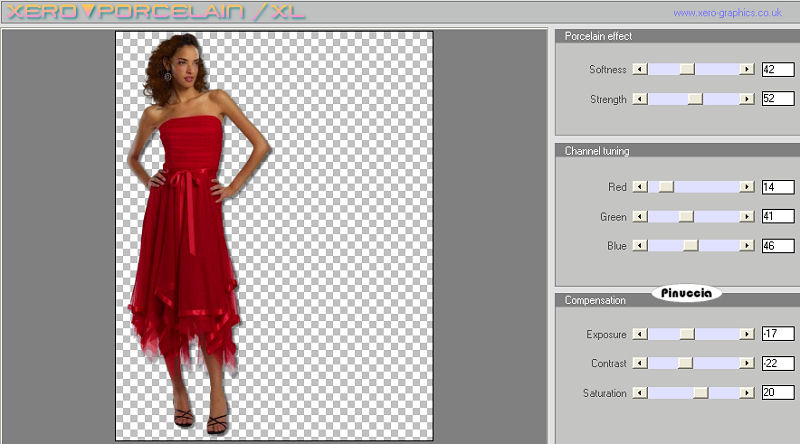Focus the Exposure value field showing -17
Viewport: 800px width, 444px height.
[x=778, y=333]
